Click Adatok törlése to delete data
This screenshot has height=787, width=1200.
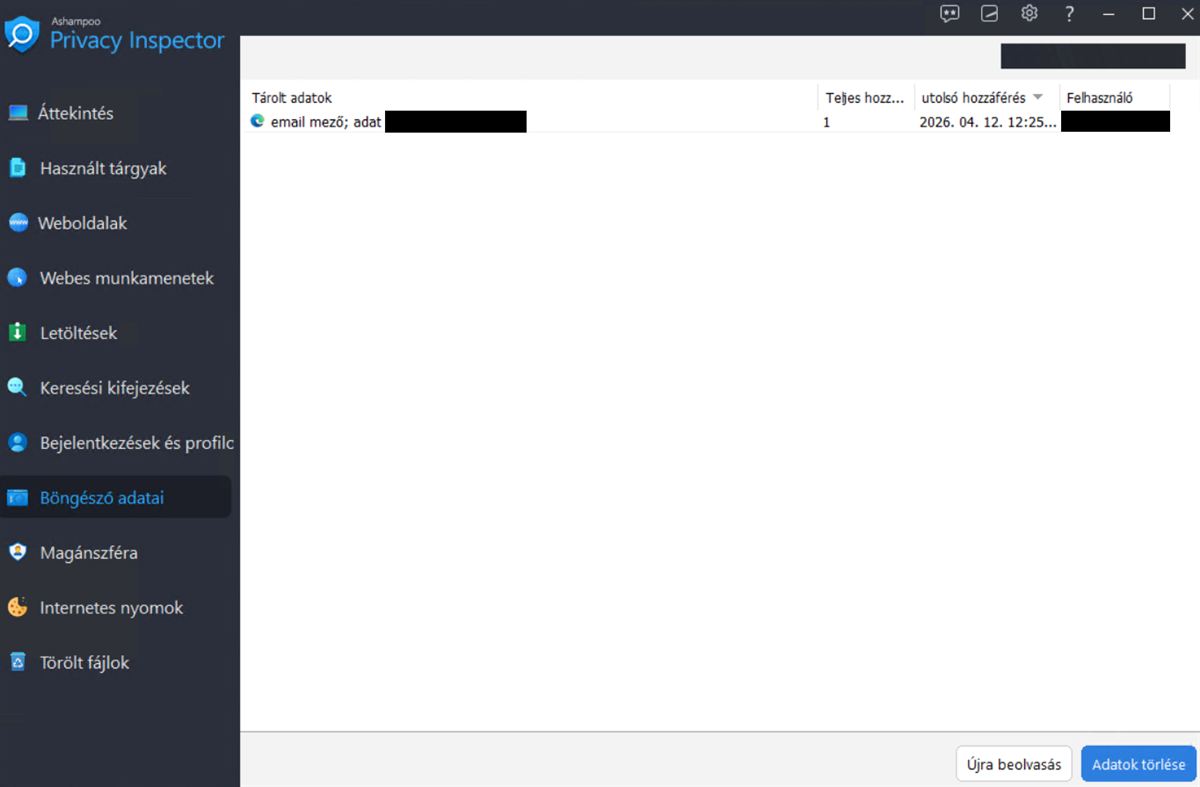tap(1138, 763)
